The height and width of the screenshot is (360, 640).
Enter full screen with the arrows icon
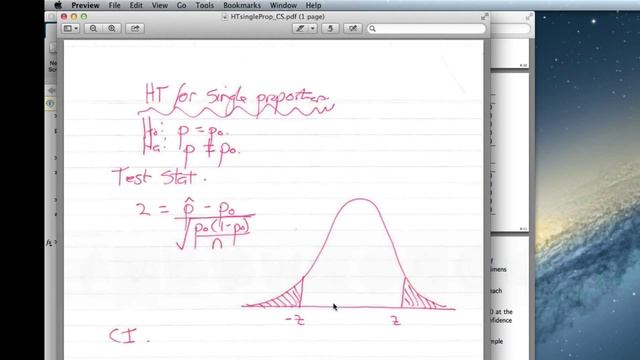[x=484, y=17]
